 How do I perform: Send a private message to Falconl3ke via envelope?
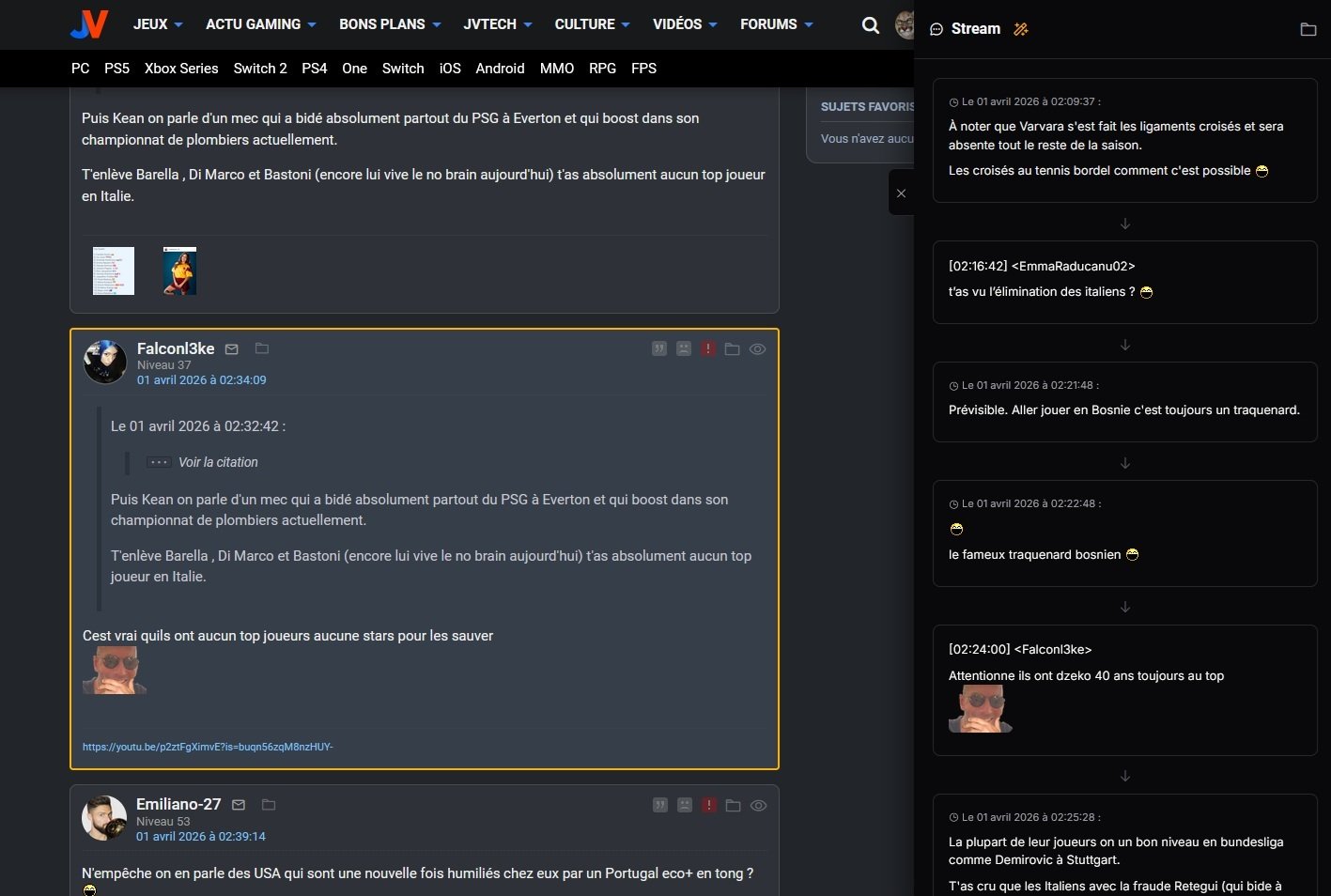pyautogui.click(x=232, y=349)
